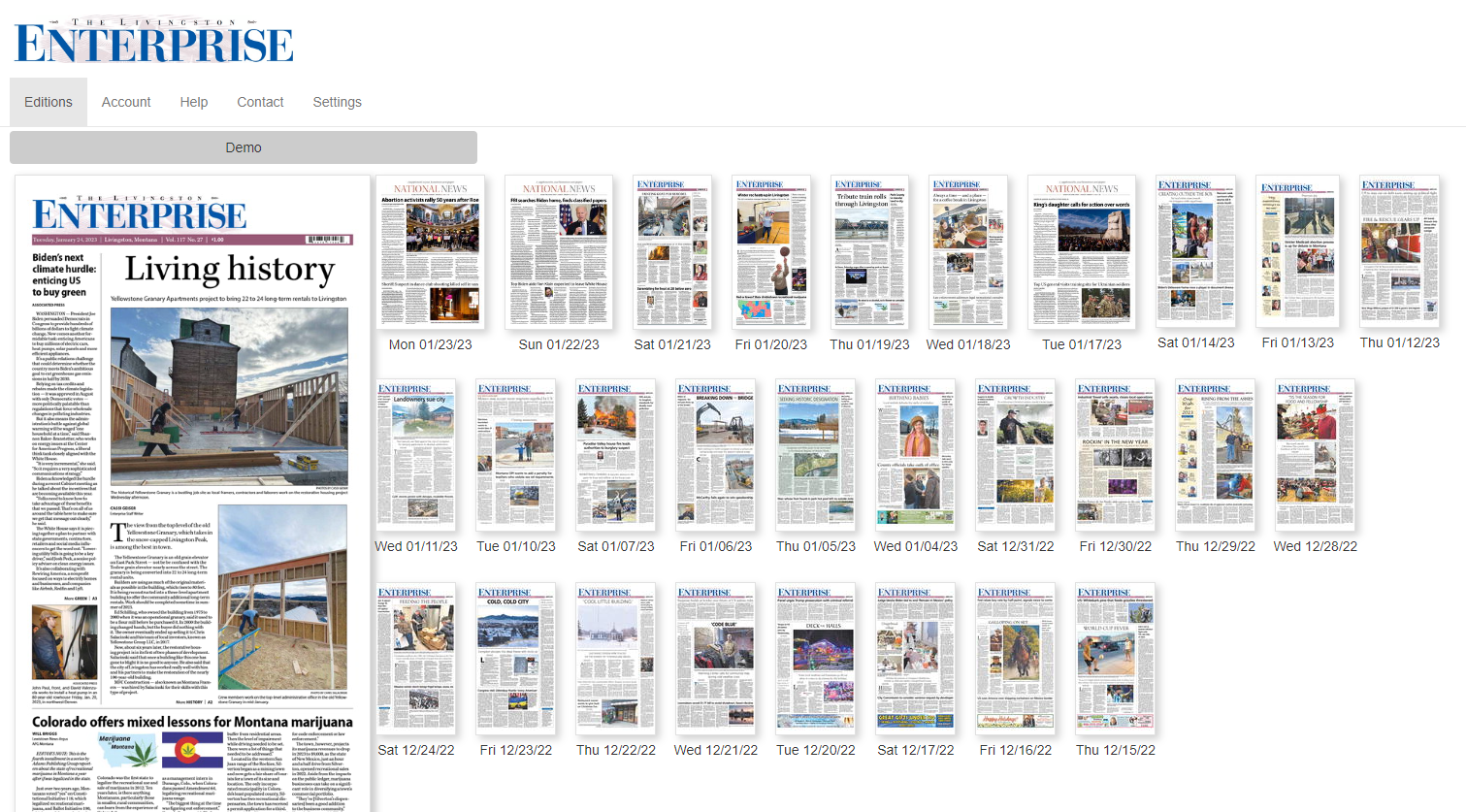Open the Wed 12/28/22 edition thumbnail

point(1316,455)
